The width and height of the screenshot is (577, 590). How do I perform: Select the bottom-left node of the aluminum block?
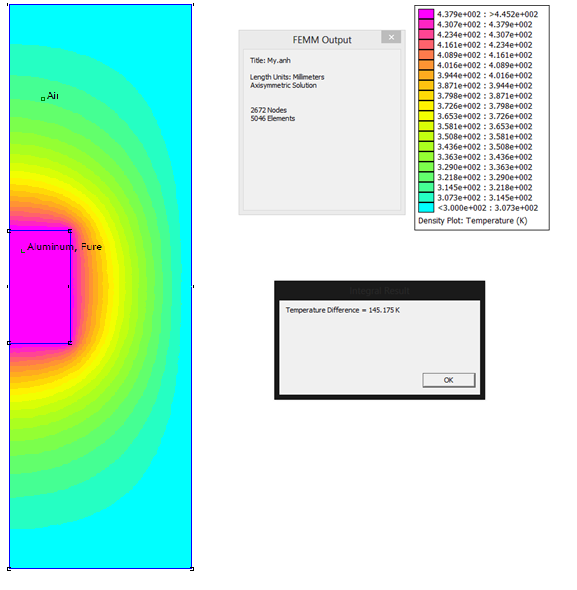point(9,343)
